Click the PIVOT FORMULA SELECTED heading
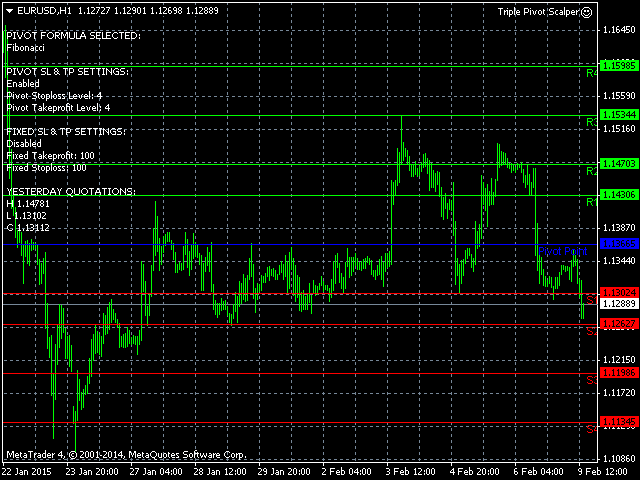Screen dimensions: 640x480 [x=73, y=36]
